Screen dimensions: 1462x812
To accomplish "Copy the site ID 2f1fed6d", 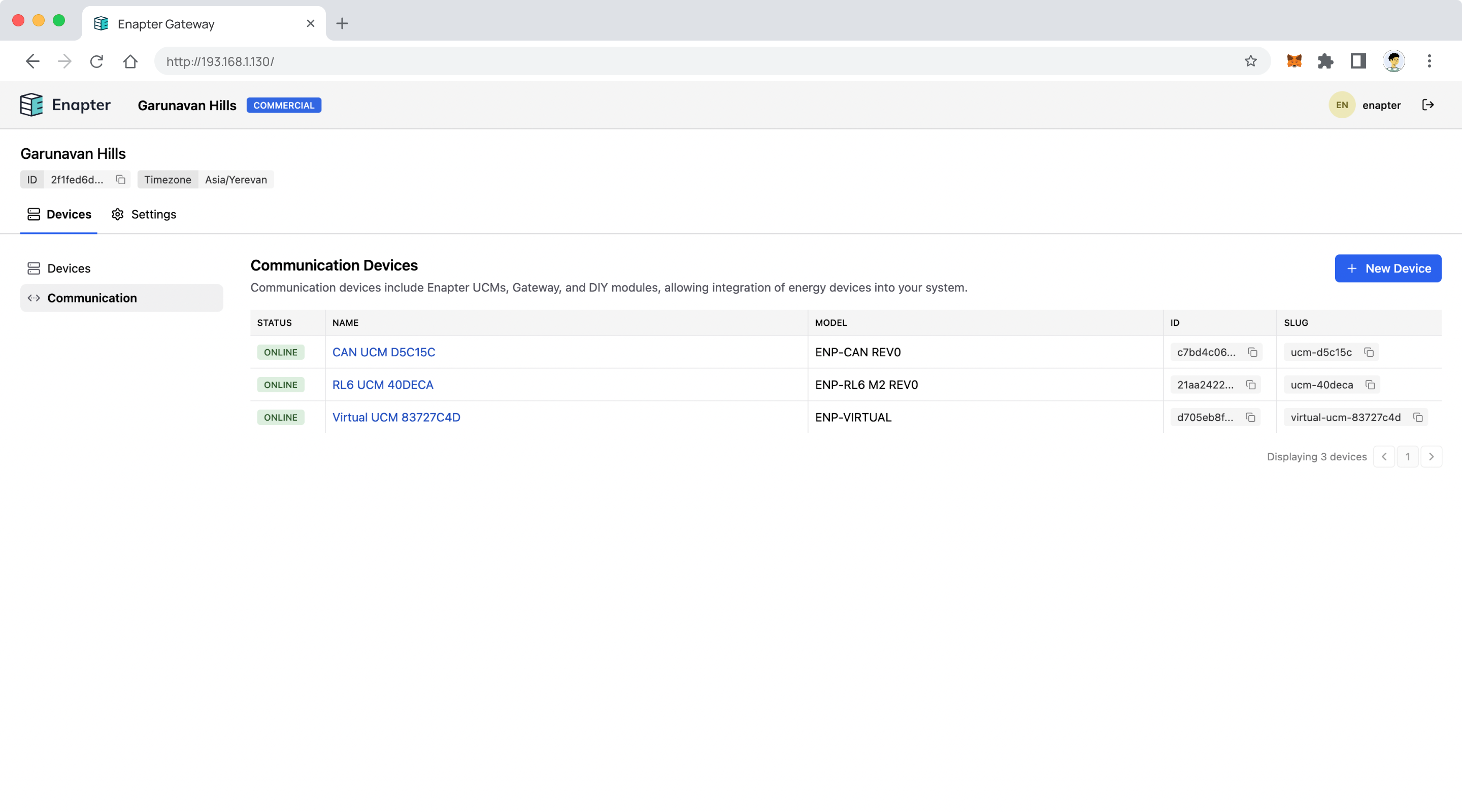I will (x=120, y=180).
